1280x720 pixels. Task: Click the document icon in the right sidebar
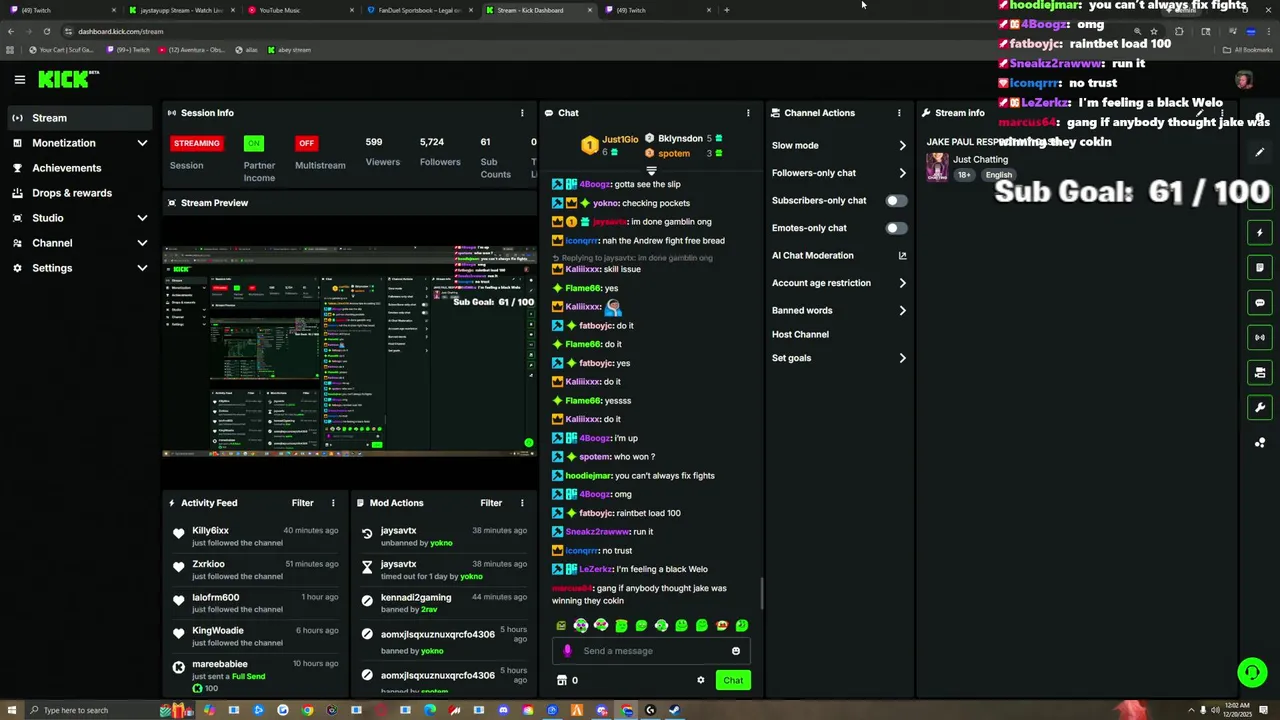click(1260, 268)
